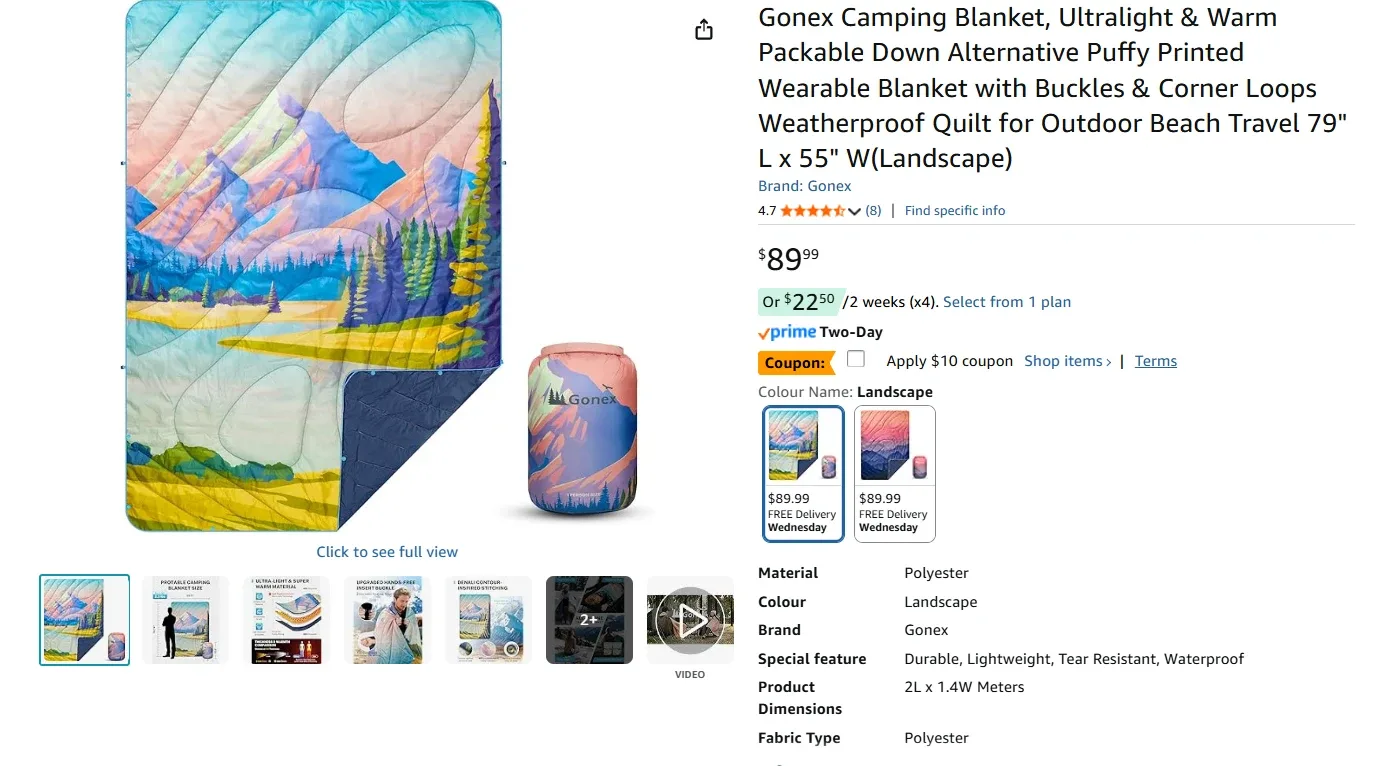Image resolution: width=1379 pixels, height=766 pixels.
Task: Open the Terms link
Action: (1155, 360)
